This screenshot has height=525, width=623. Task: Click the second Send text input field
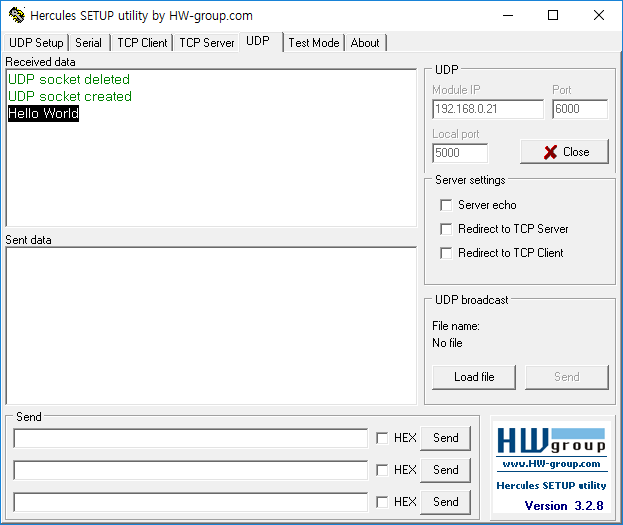point(191,470)
